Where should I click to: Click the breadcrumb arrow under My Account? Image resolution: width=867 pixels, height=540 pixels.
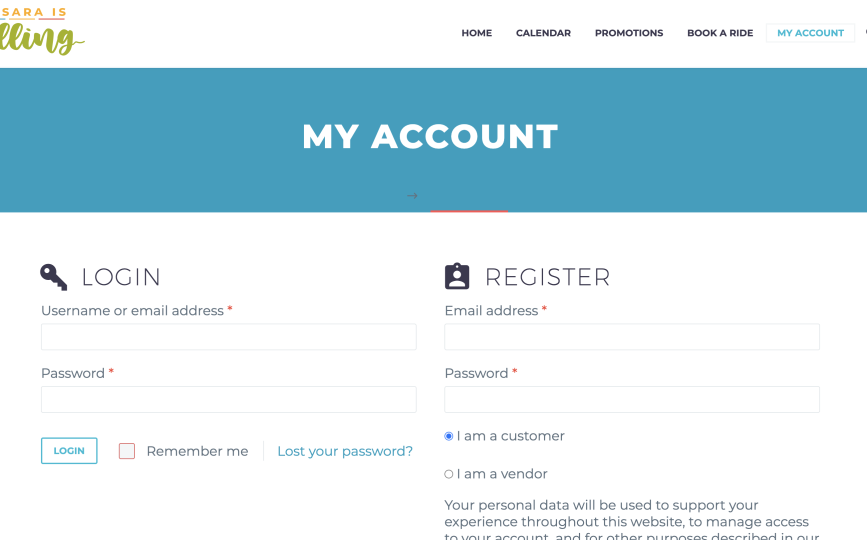412,196
